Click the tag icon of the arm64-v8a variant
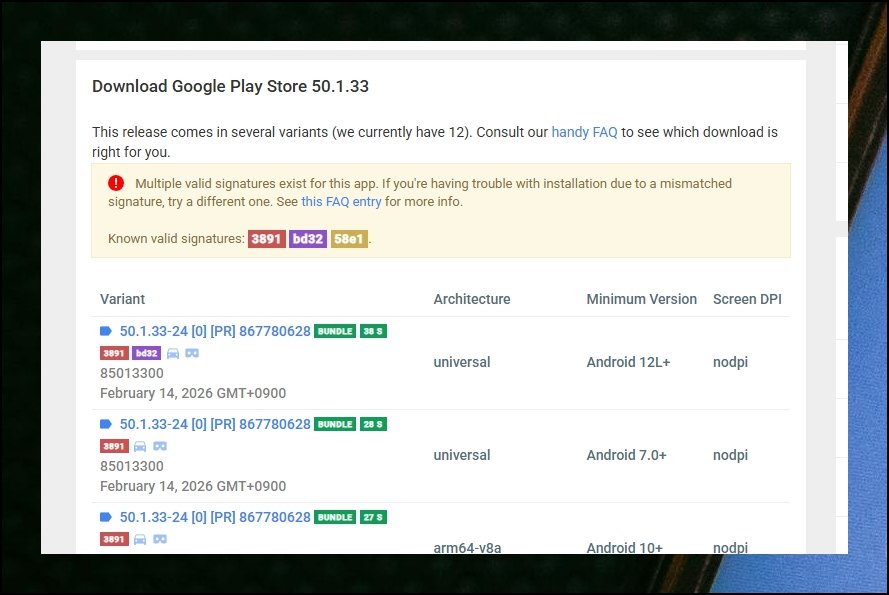889x595 pixels. (x=106, y=517)
